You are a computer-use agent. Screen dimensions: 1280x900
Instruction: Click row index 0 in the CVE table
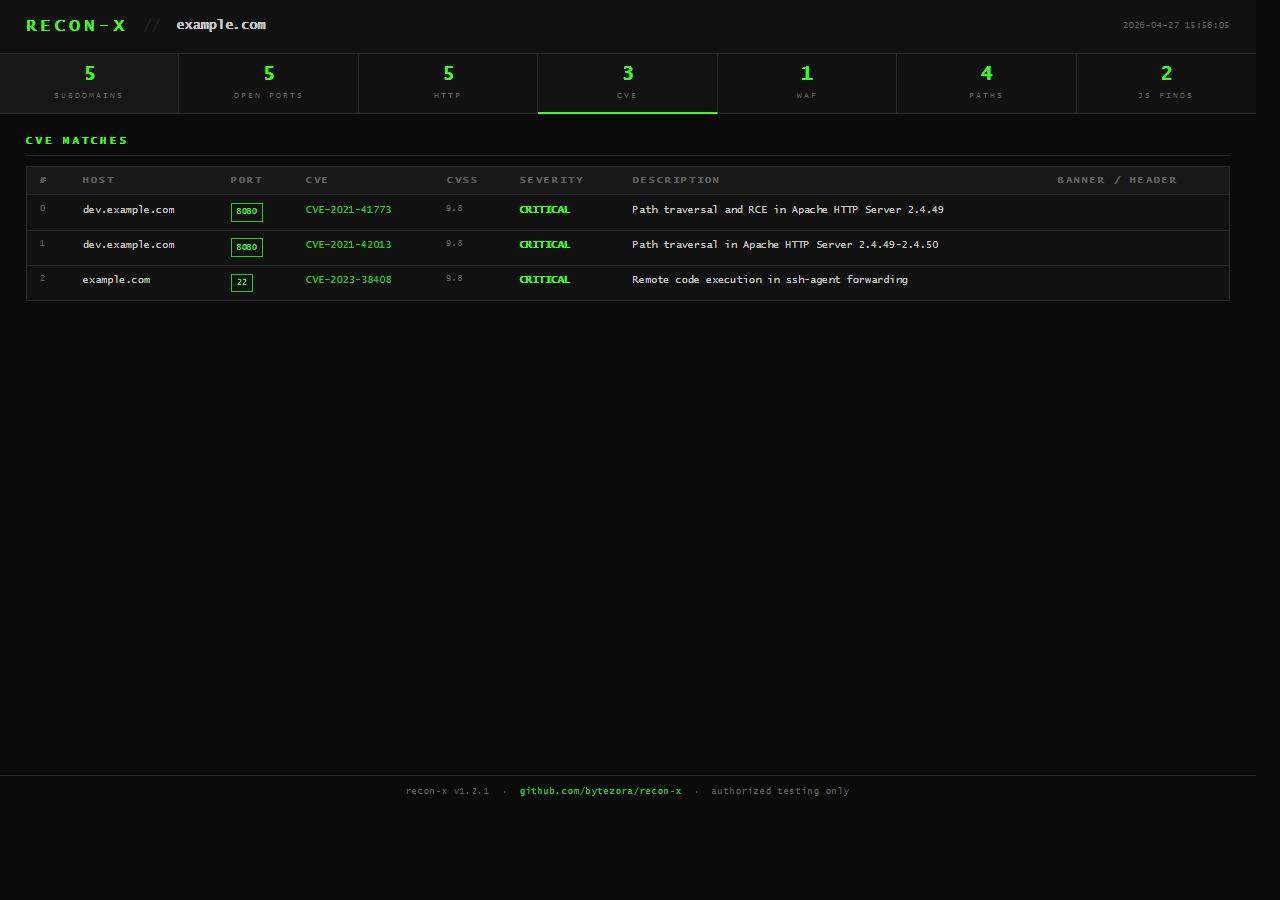pyautogui.click(x=43, y=209)
